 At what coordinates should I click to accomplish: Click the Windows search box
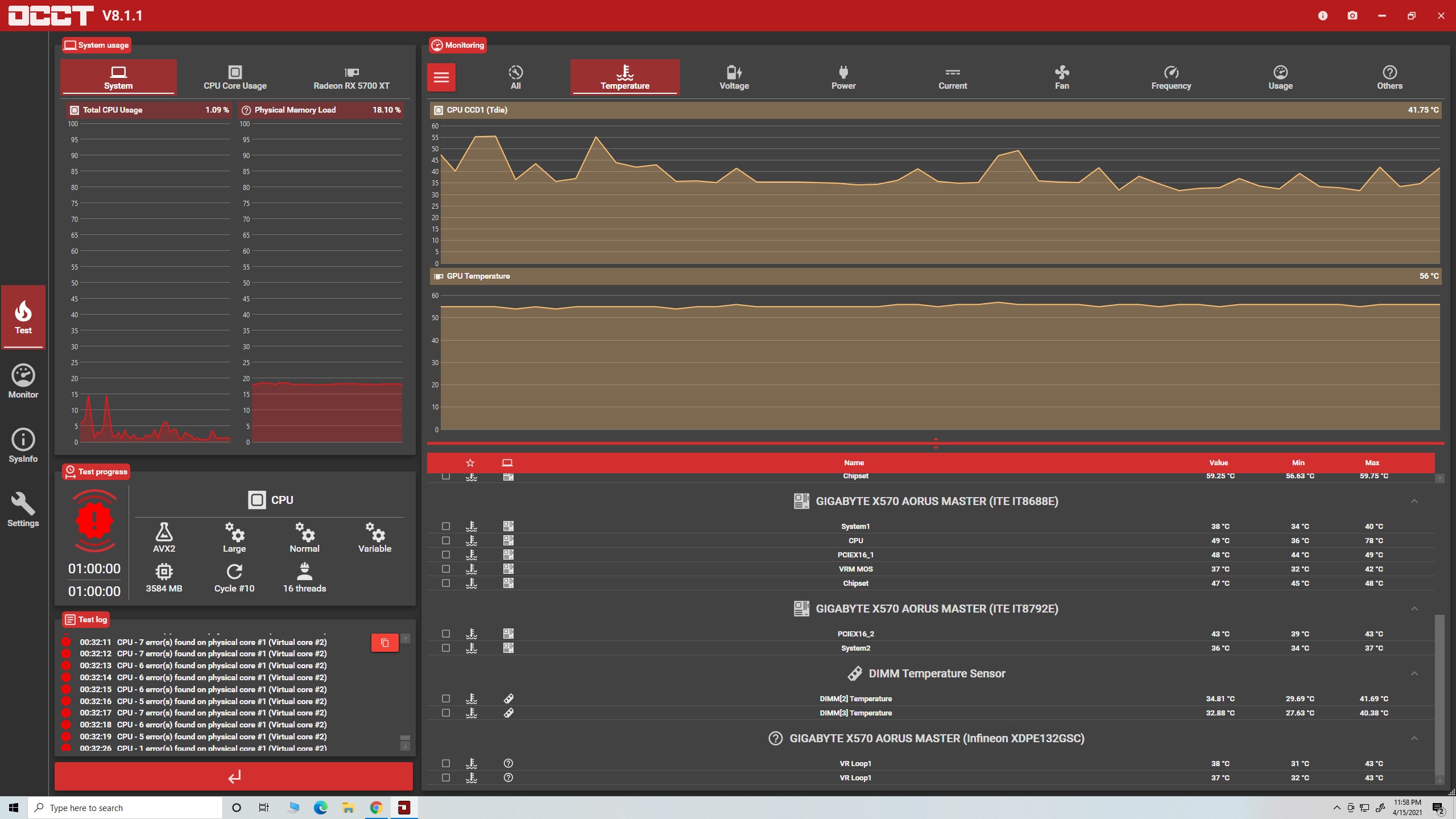125,808
